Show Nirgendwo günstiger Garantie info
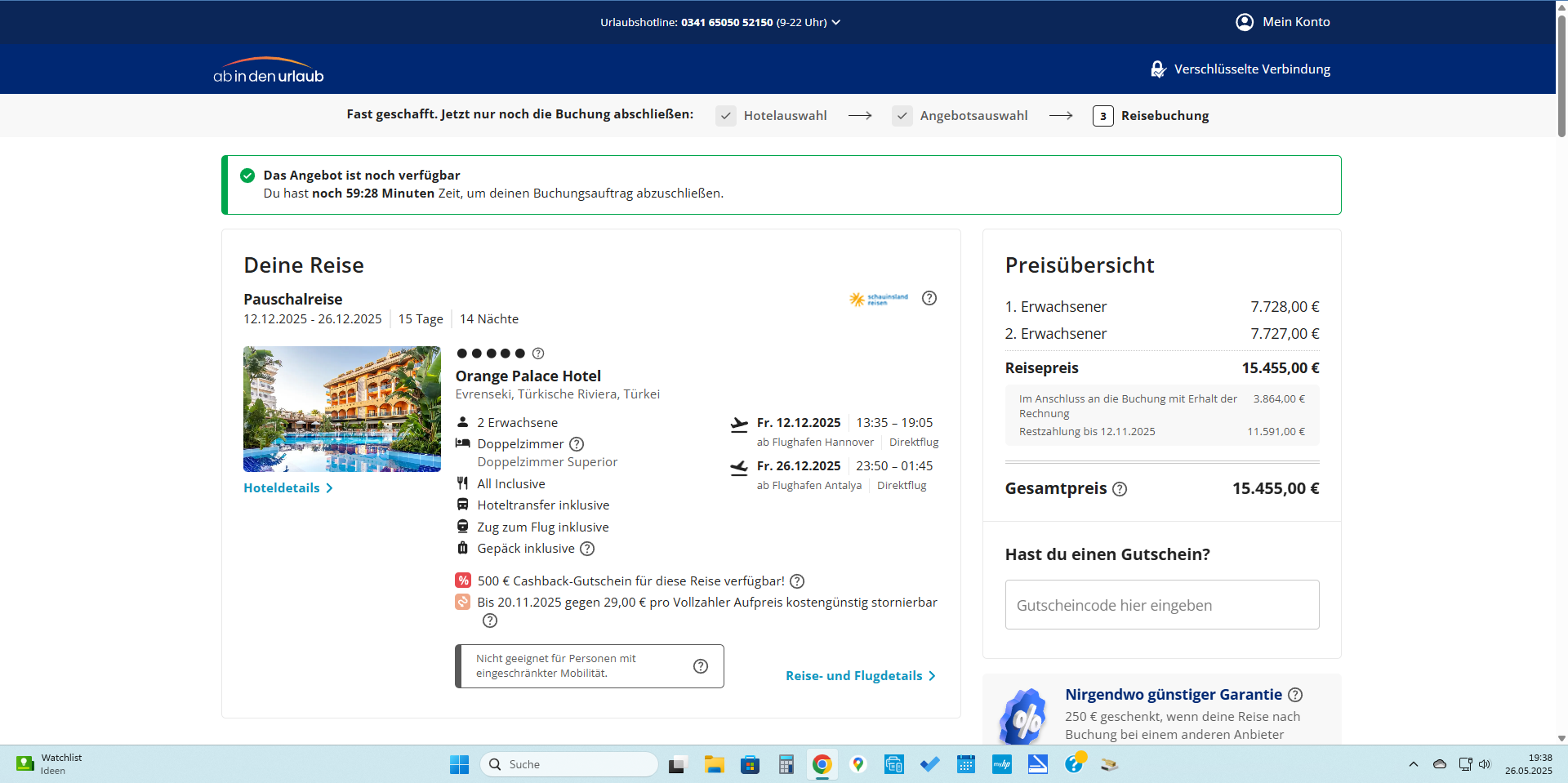The height and width of the screenshot is (783, 1568). pos(1295,695)
